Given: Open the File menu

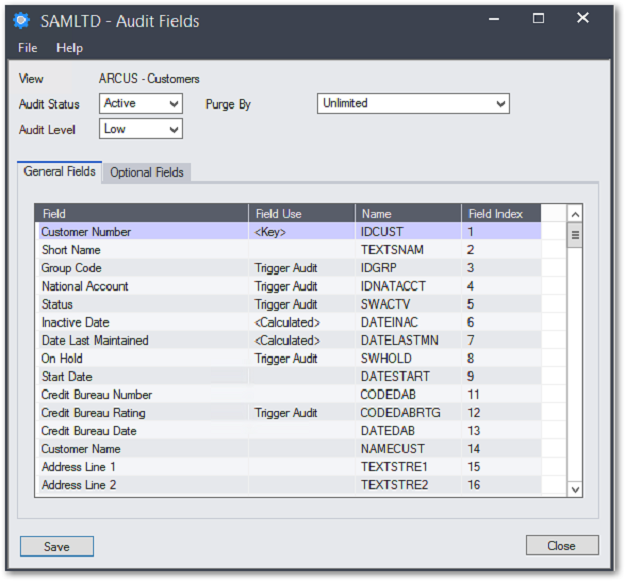Looking at the screenshot, I should (27, 48).
